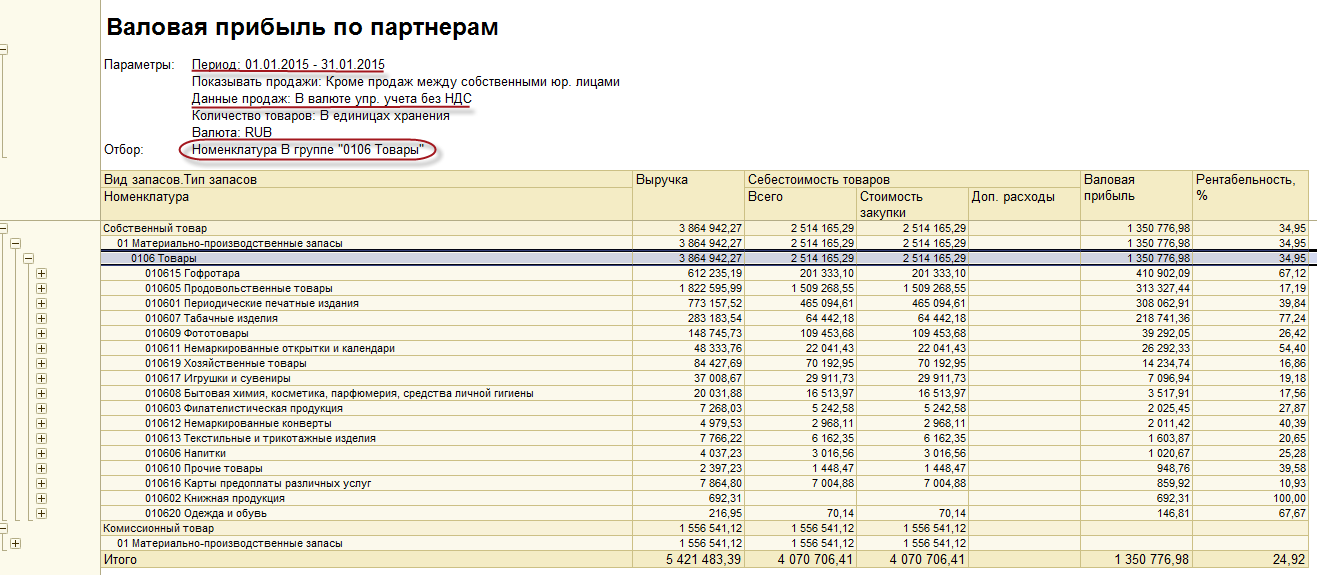Expand 010612 Немаркированные конверты row
The image size is (1317, 575).
pyautogui.click(x=41, y=423)
